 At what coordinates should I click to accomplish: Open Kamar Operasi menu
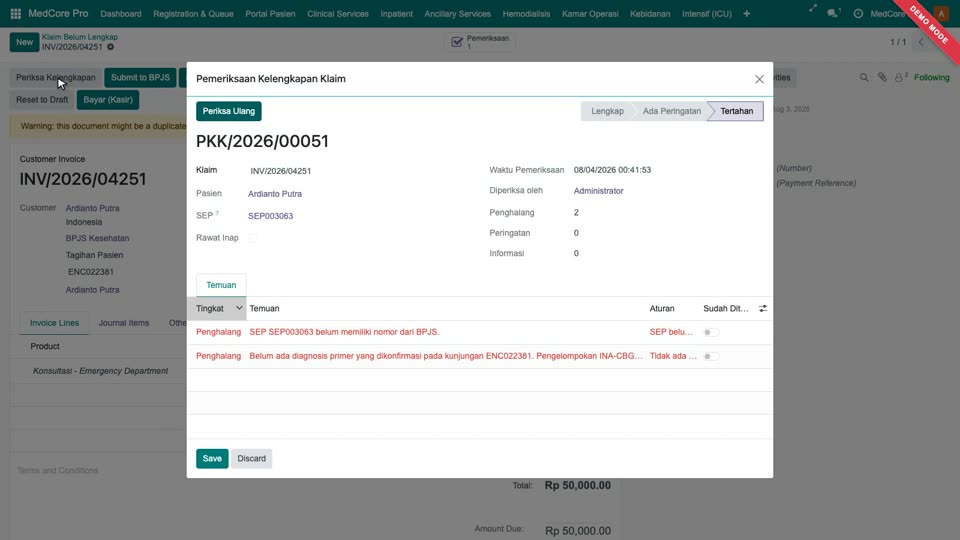590,13
